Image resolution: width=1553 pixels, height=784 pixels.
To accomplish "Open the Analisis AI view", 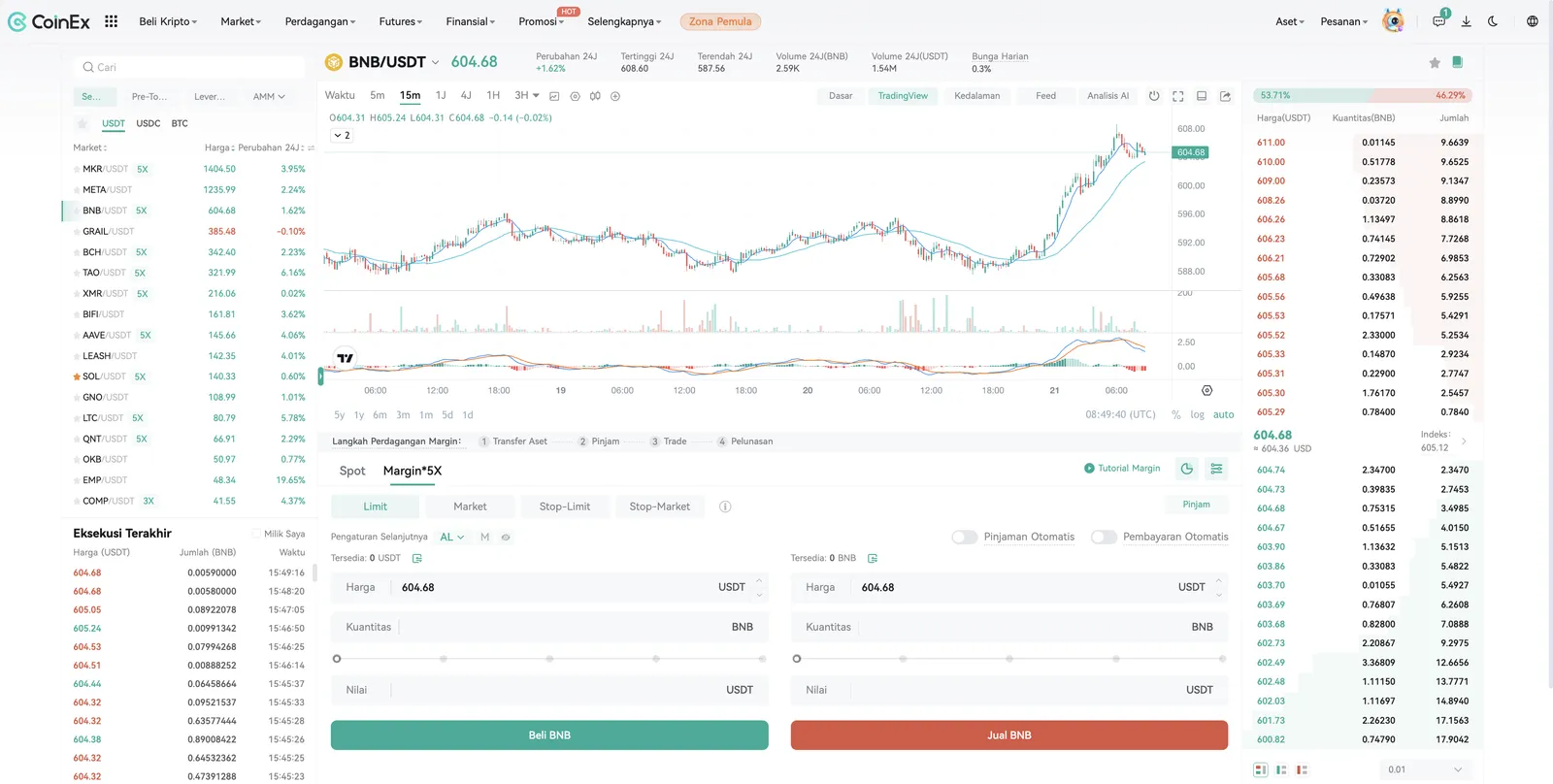I will point(1107,96).
